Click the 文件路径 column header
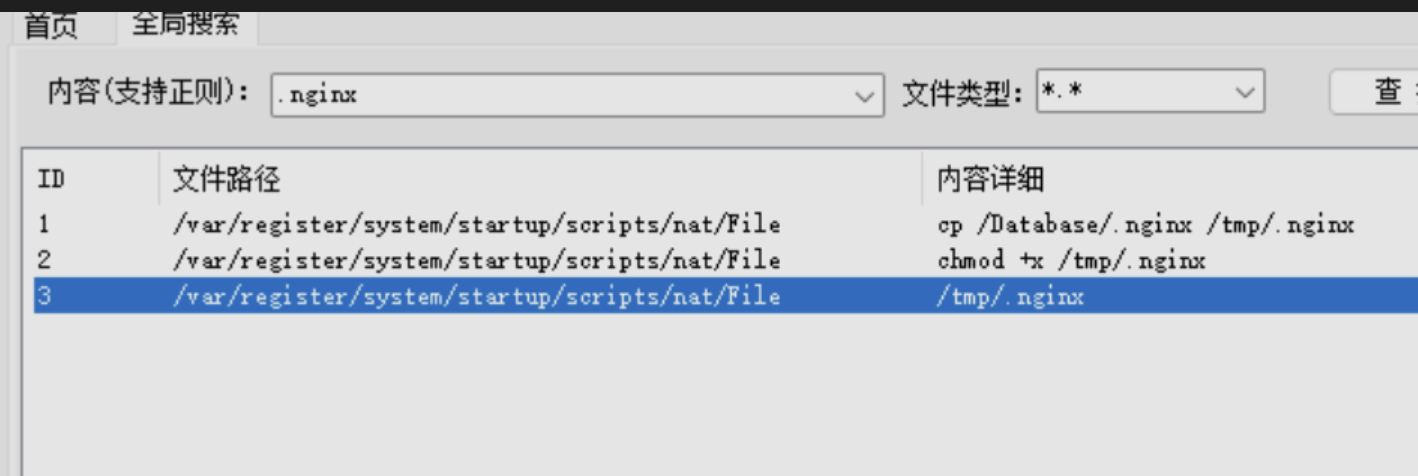 point(226,179)
